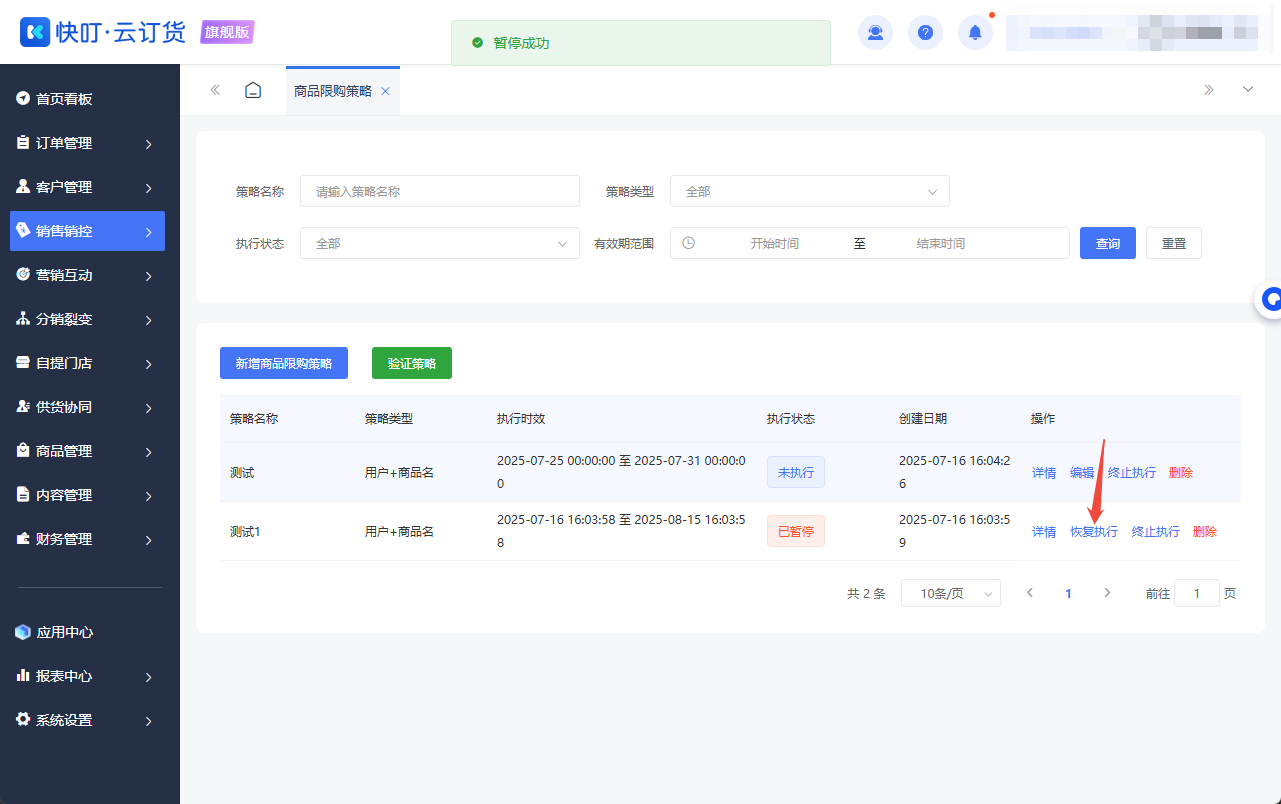1281x804 pixels.
Task: Close the 商品限购策略 tab
Action: pos(385,91)
